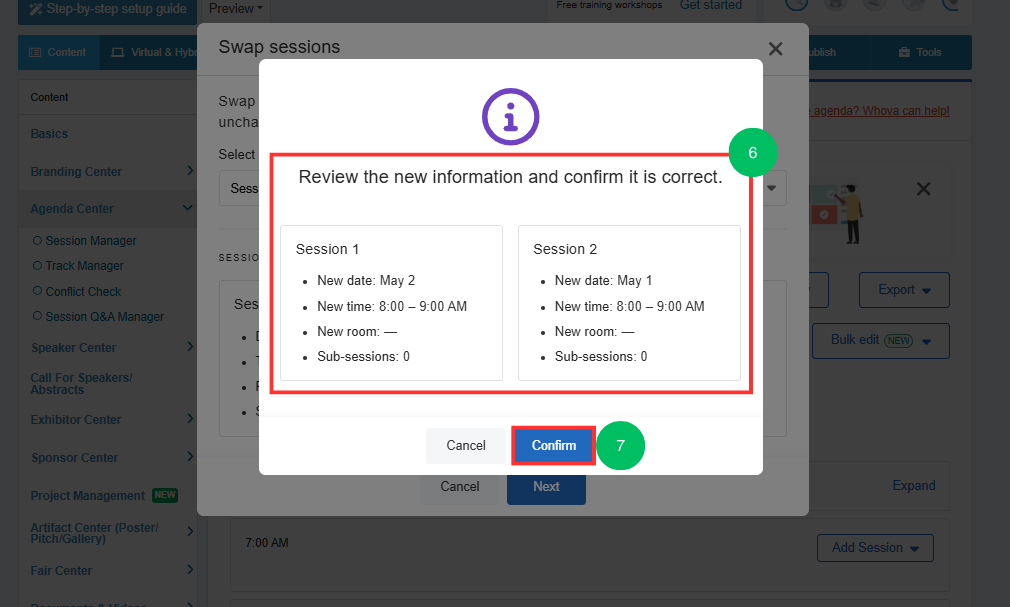The image size is (1010, 607).
Task: Open the Add Session dropdown
Action: (x=875, y=548)
